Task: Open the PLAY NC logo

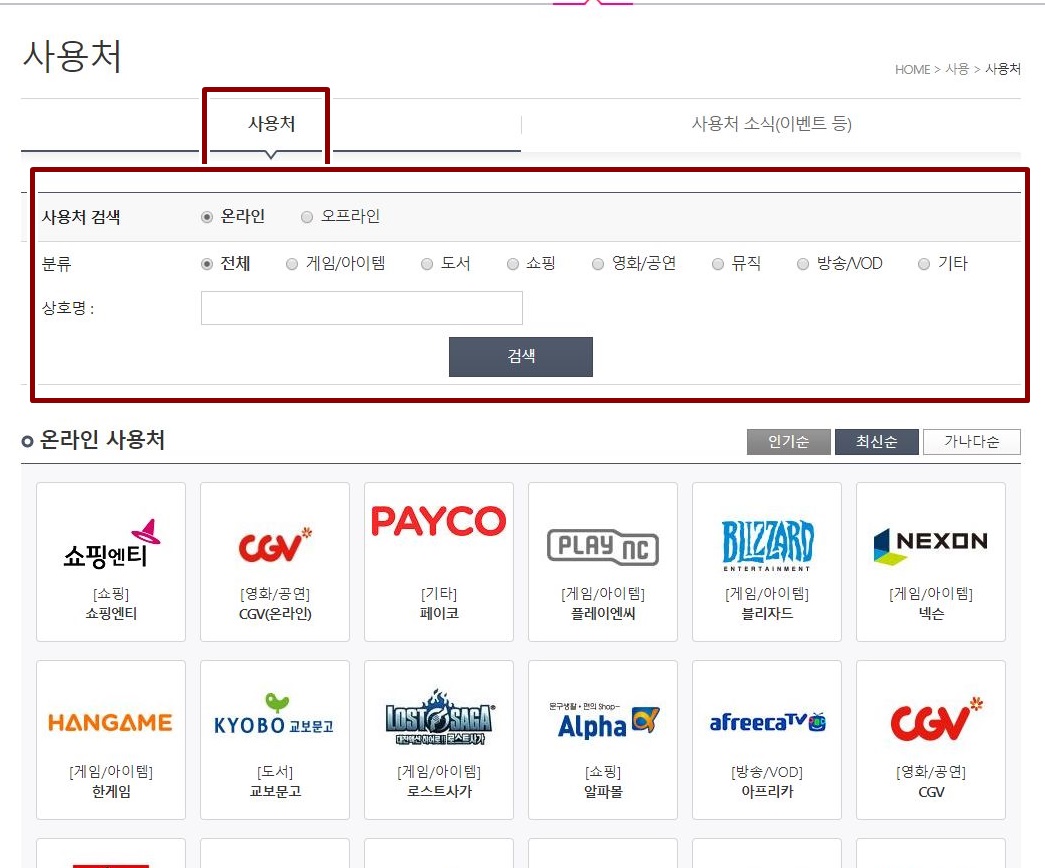Action: coord(602,547)
